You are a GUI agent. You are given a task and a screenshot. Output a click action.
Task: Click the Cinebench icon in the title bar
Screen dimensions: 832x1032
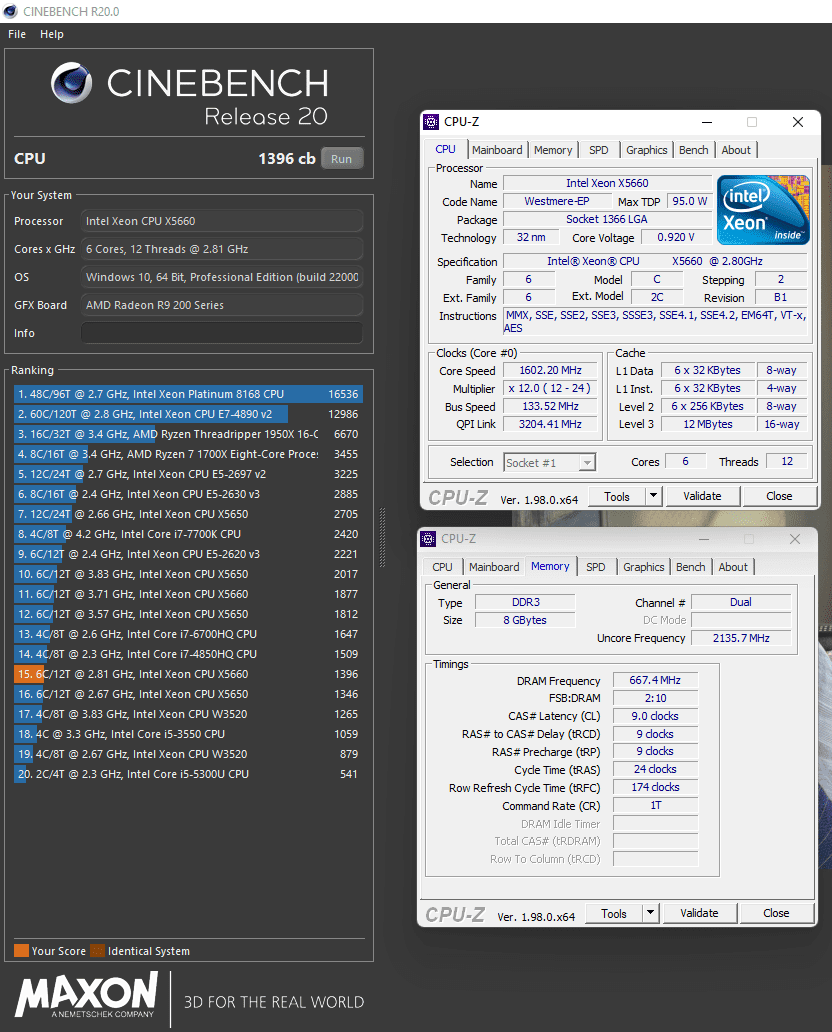(11, 11)
